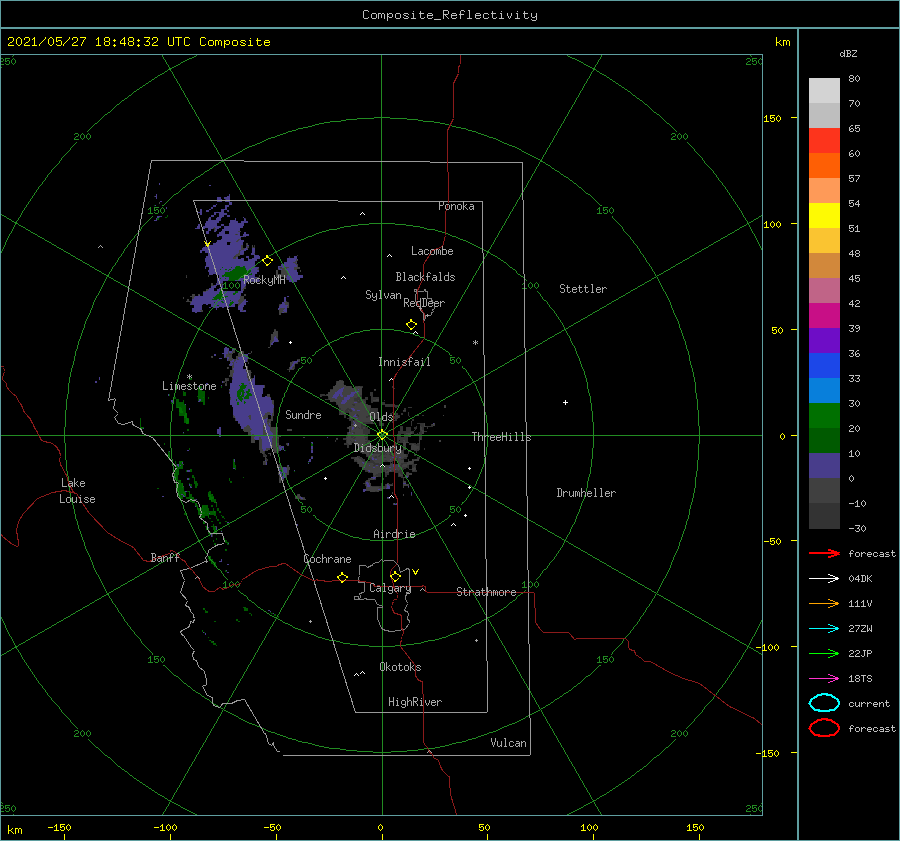Click the Okotoks label
This screenshot has height=841, width=900.
400,667
